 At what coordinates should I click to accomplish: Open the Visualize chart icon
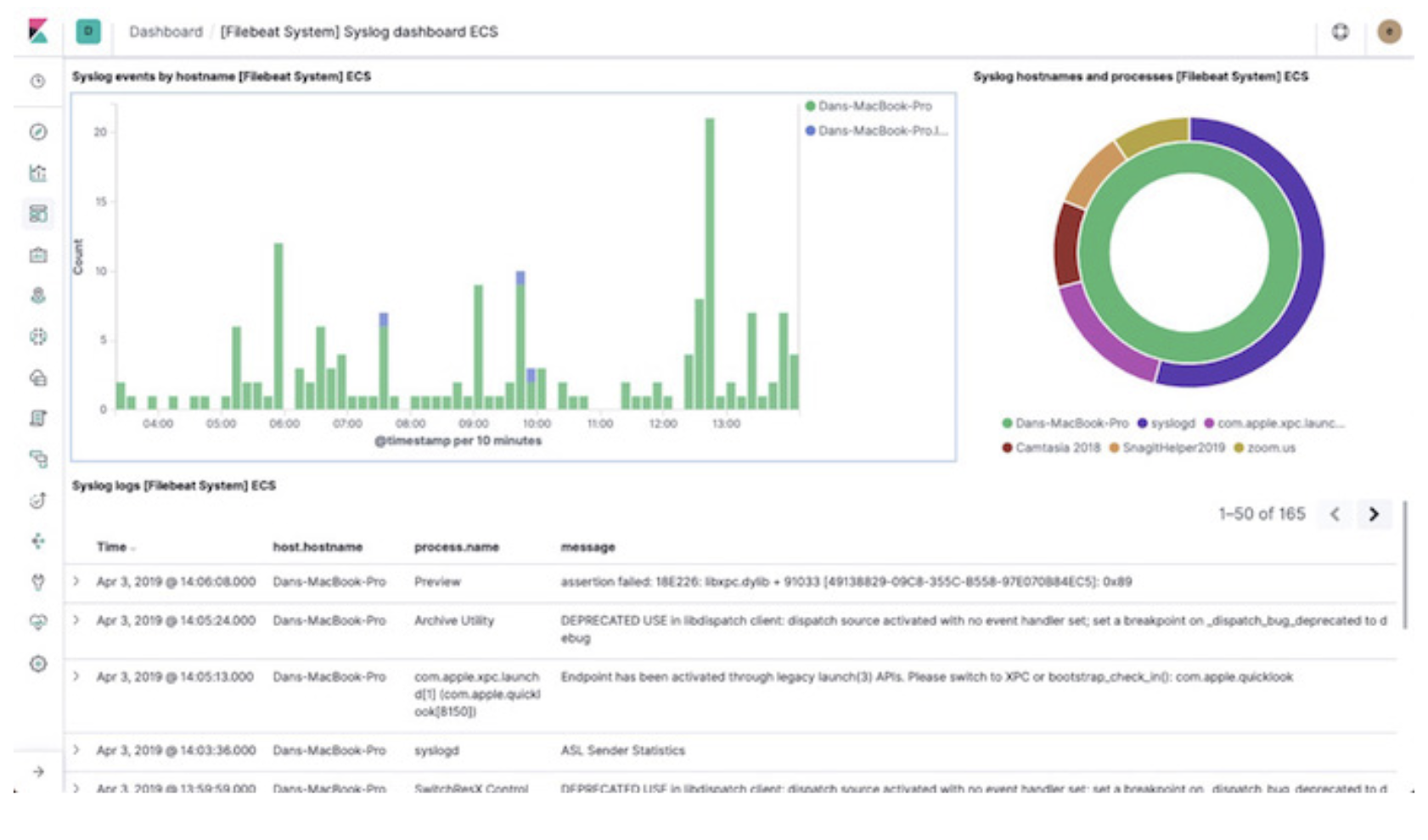pyautogui.click(x=38, y=173)
